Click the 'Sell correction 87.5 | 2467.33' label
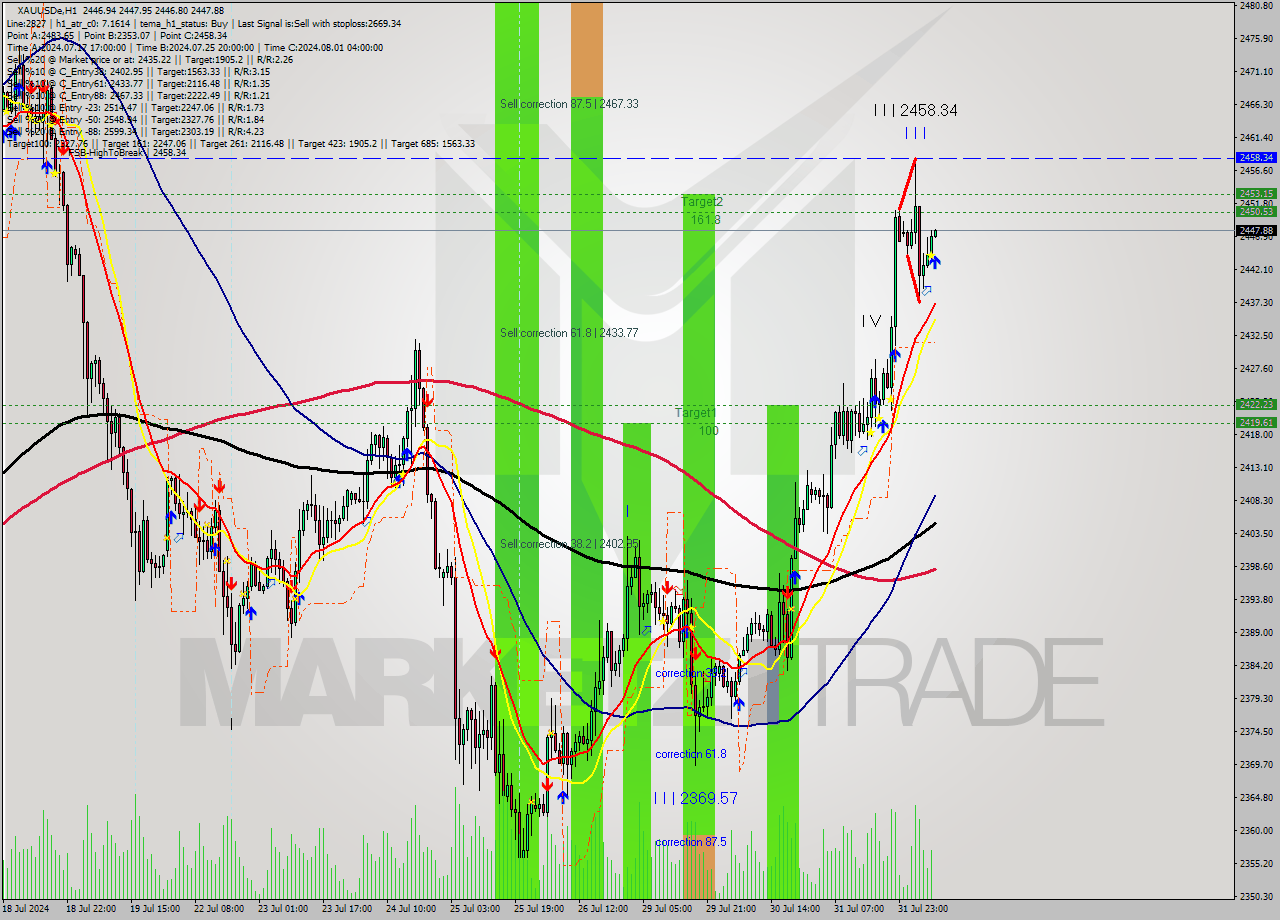This screenshot has height=920, width=1280. [x=569, y=104]
